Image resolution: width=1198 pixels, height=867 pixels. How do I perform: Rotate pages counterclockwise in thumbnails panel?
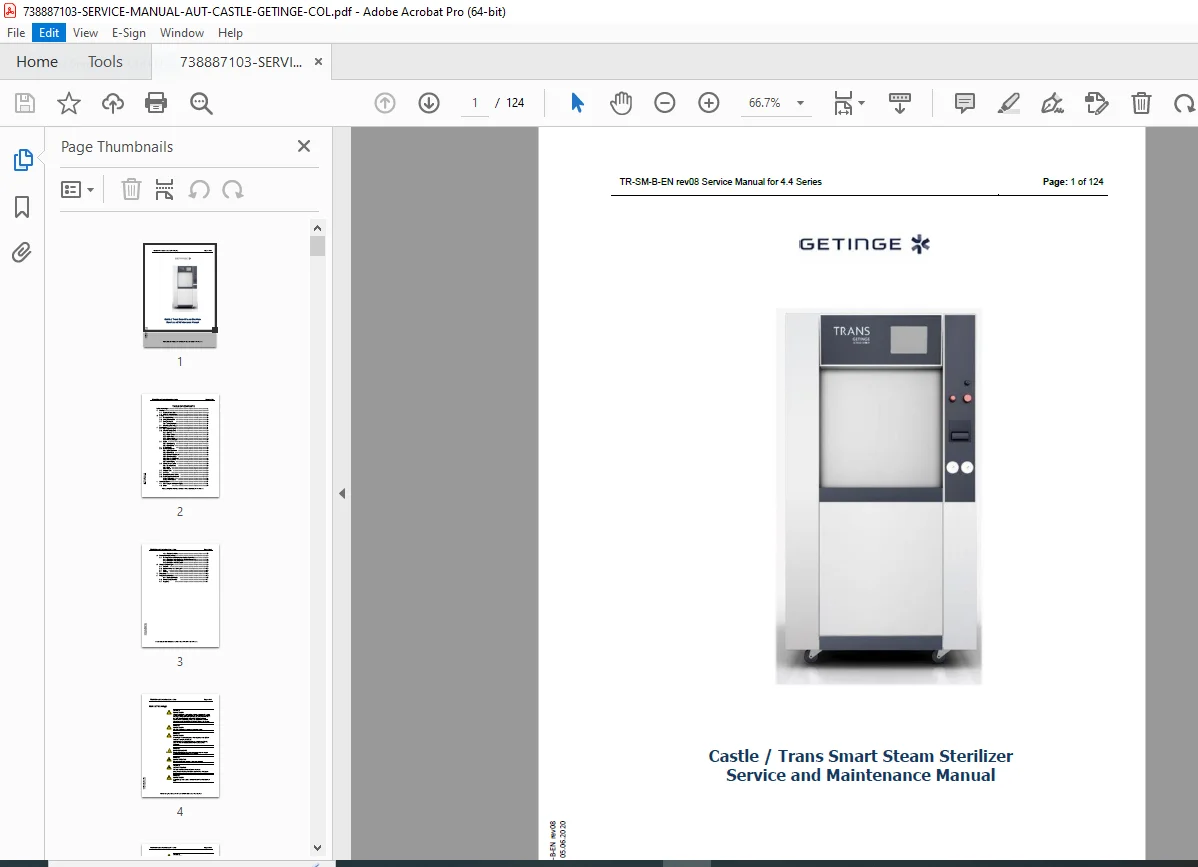199,189
